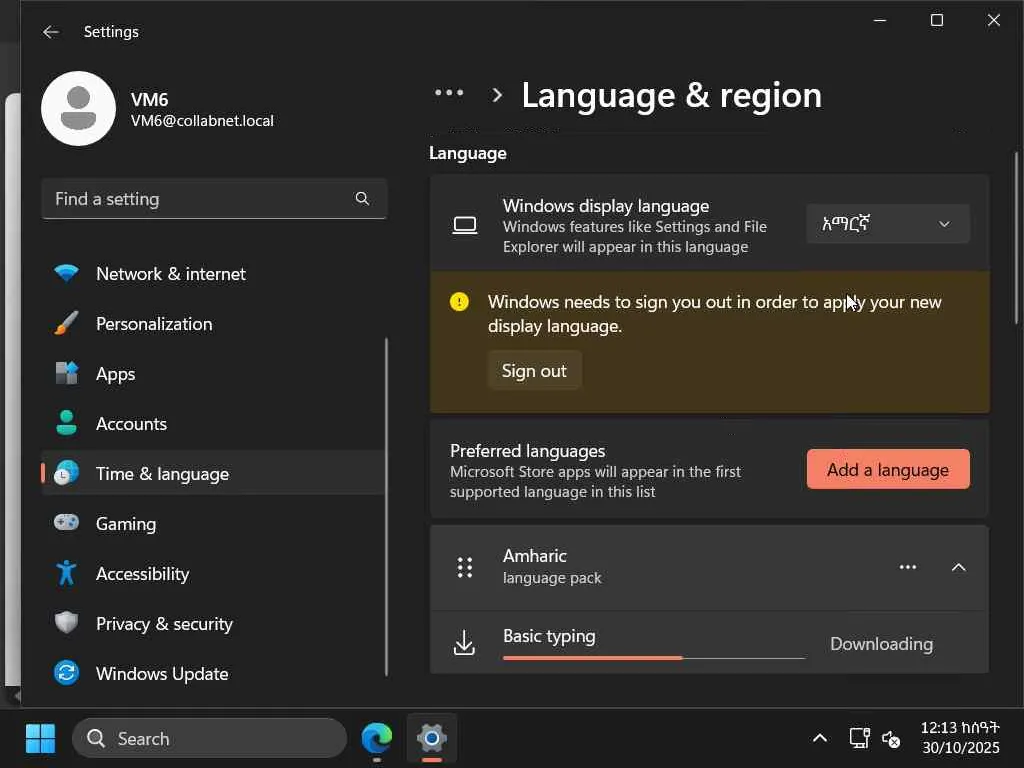Click the Add a language button

tap(888, 469)
